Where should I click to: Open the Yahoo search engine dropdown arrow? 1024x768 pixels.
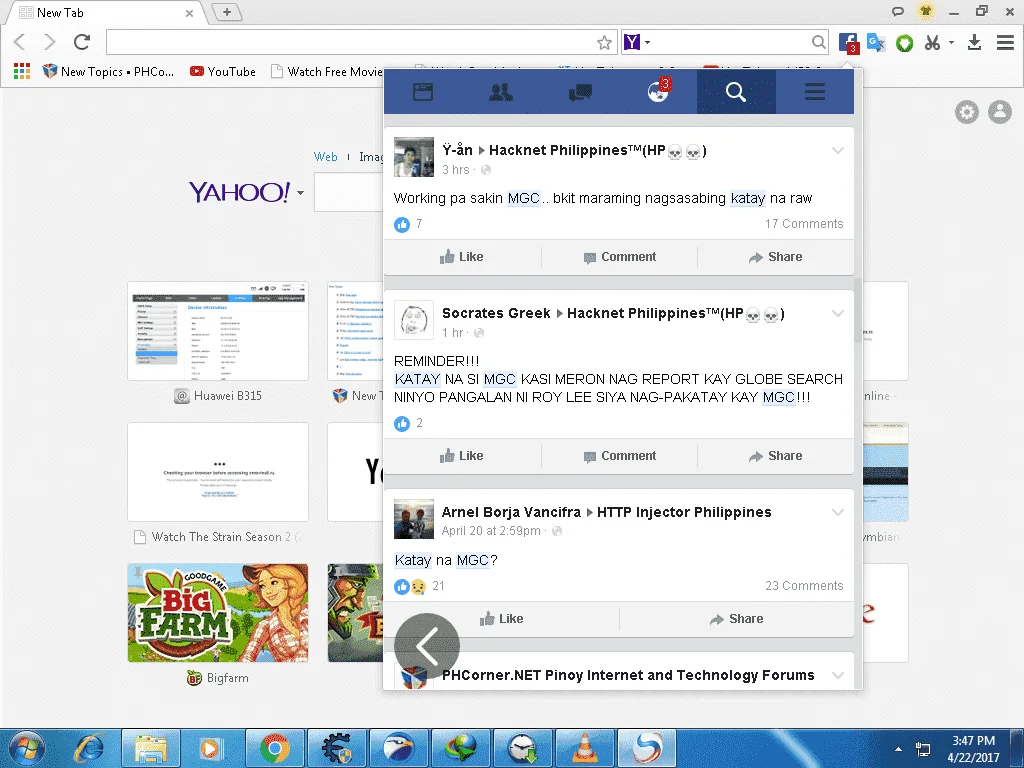647,42
